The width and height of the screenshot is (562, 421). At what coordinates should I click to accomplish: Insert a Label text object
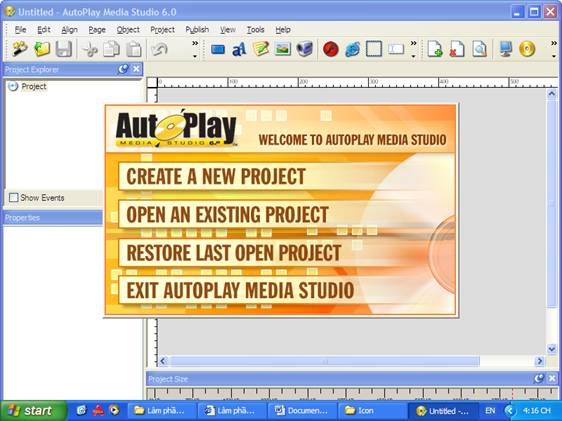pyautogui.click(x=239, y=49)
